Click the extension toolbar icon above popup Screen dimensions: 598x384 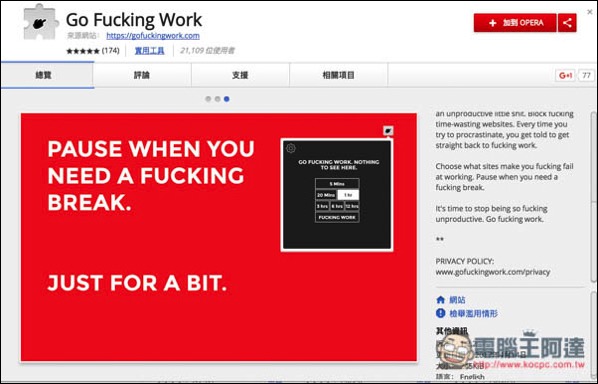point(388,131)
